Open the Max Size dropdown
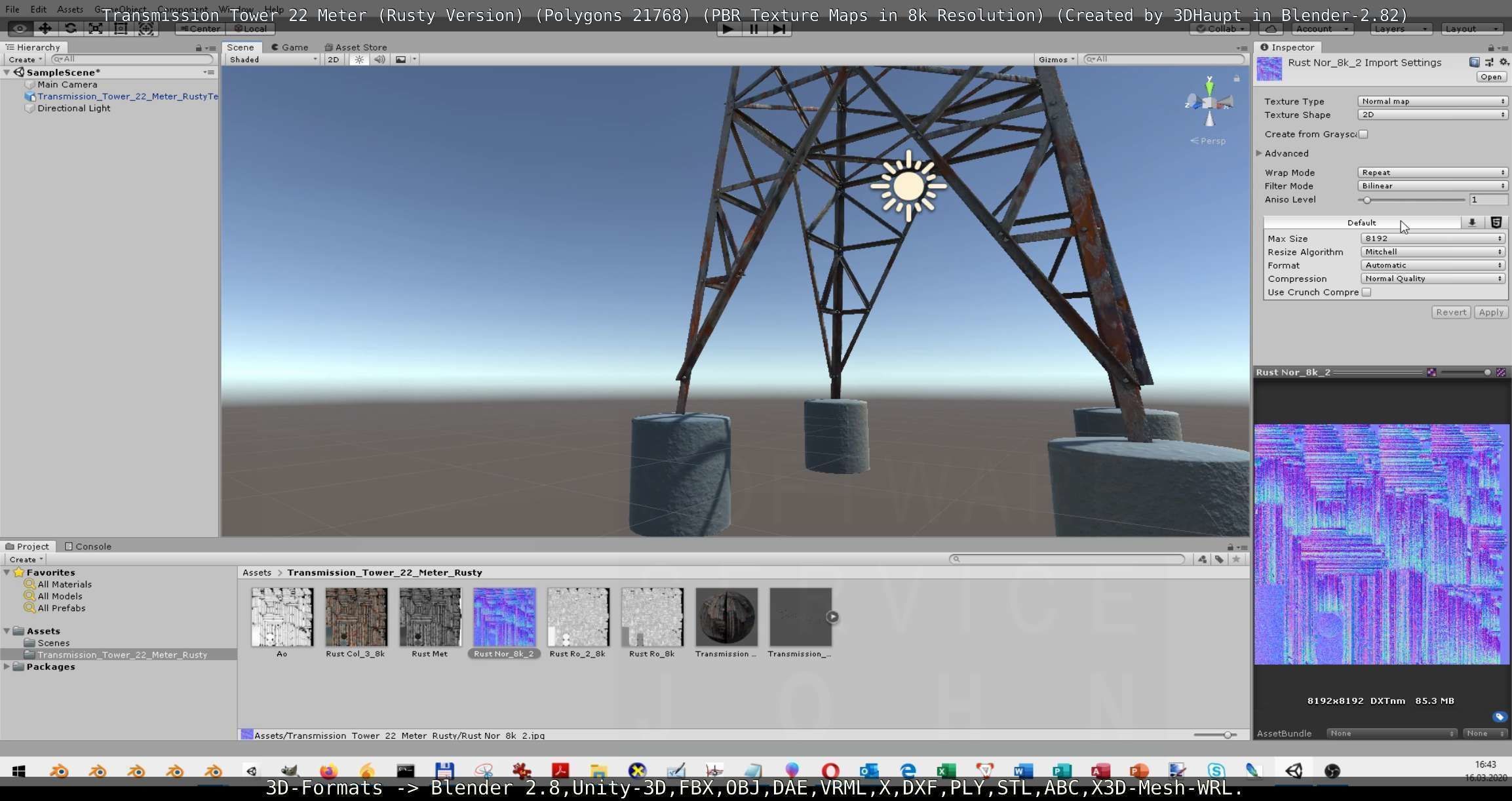 [x=1433, y=239]
